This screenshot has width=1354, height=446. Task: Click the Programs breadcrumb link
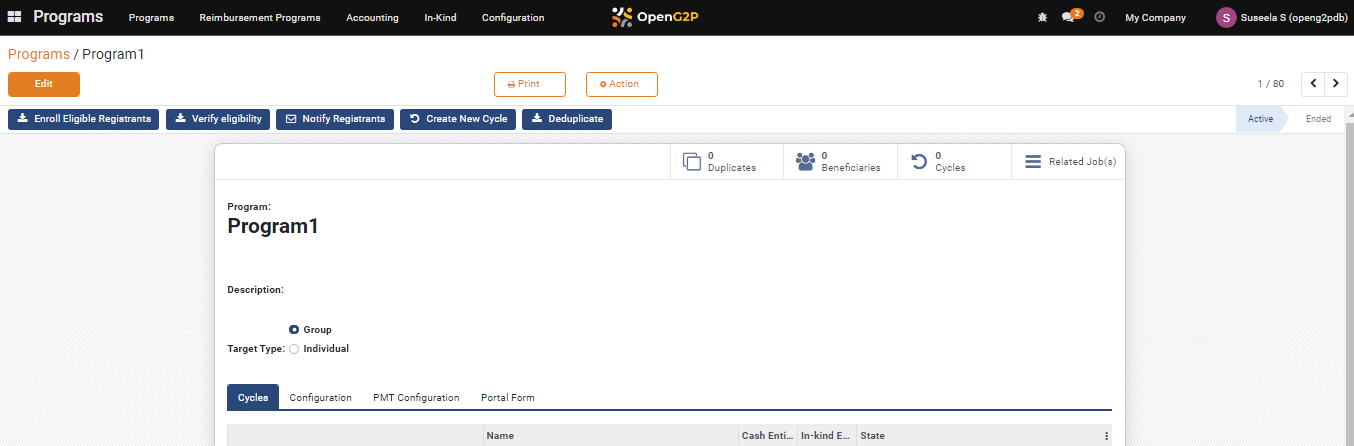[x=39, y=54]
